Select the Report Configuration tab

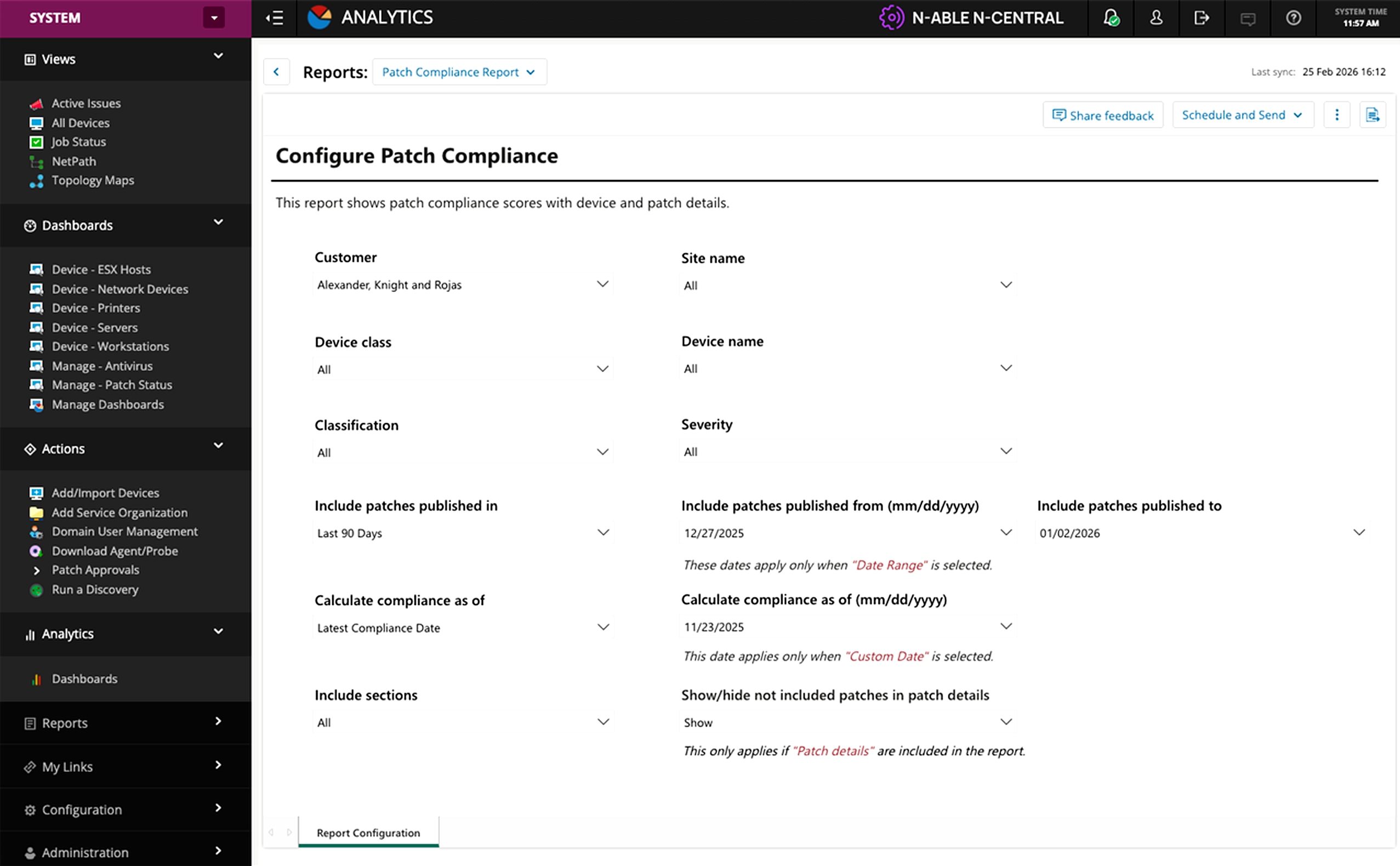click(x=368, y=832)
